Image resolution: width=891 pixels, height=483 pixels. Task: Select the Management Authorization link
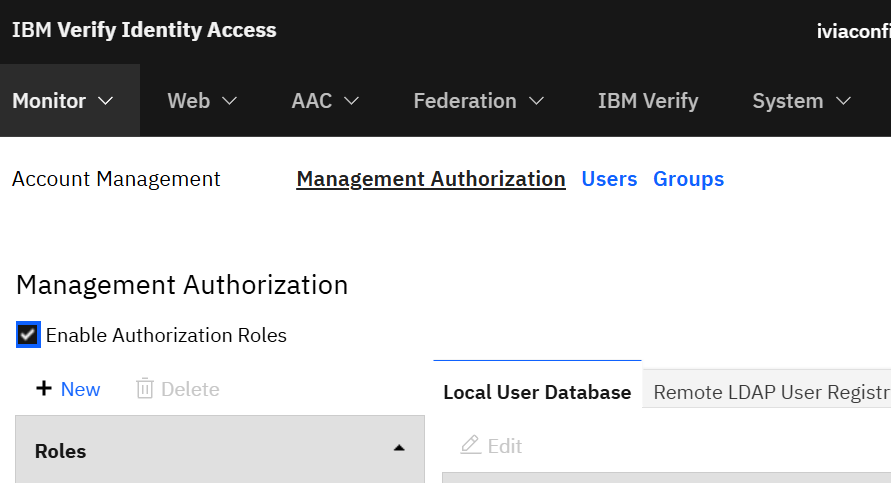click(x=431, y=179)
